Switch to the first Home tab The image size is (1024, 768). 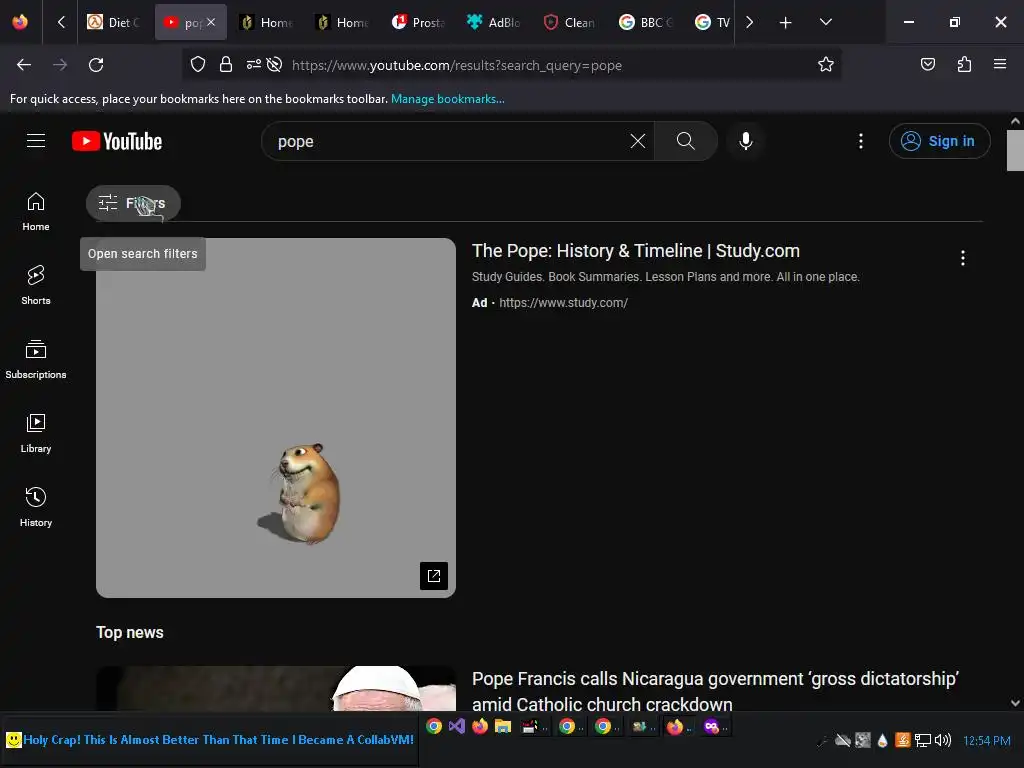[x=265, y=22]
